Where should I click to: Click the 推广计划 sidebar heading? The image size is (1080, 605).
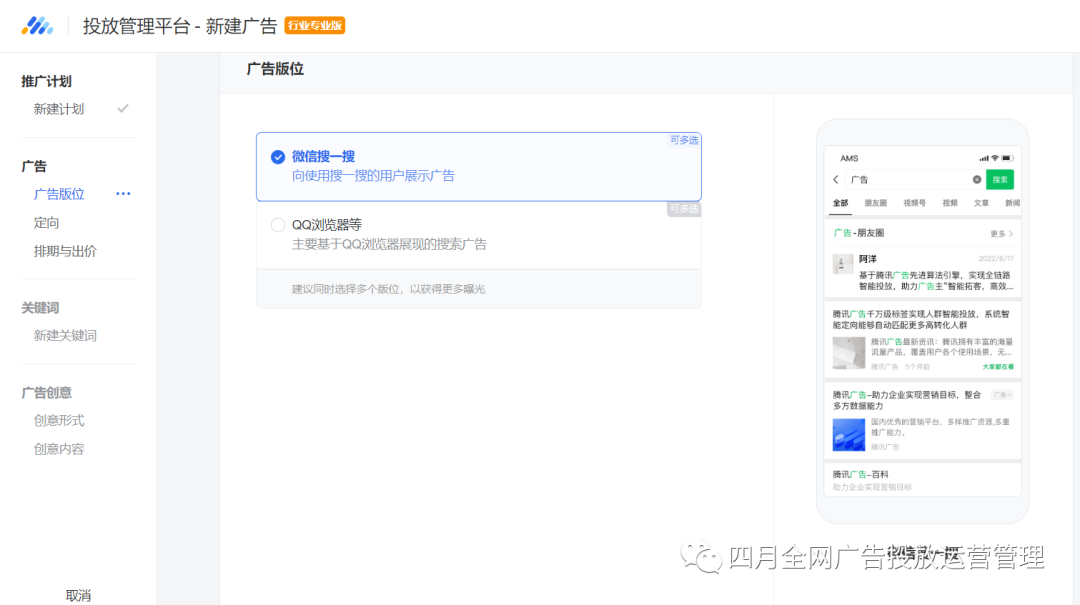tap(46, 81)
